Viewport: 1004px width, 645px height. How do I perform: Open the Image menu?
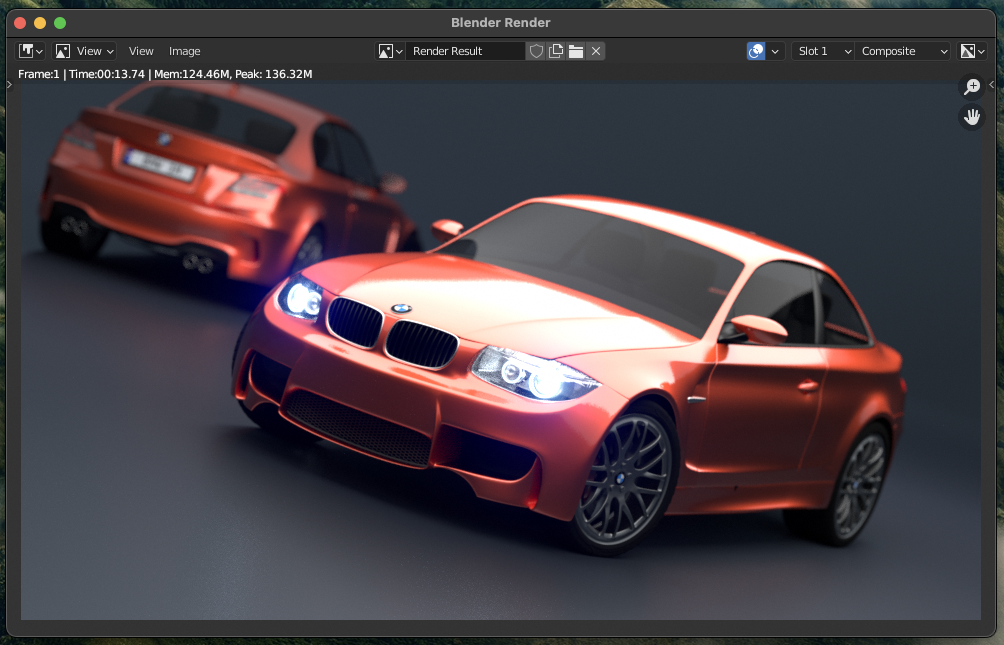(x=184, y=51)
